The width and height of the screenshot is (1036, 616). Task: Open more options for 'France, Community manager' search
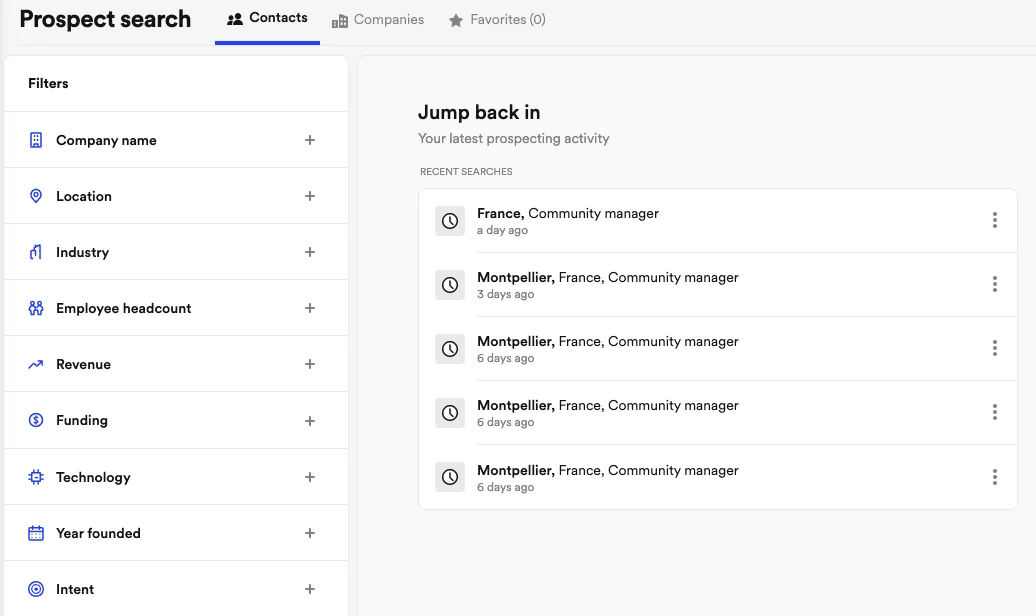point(994,220)
